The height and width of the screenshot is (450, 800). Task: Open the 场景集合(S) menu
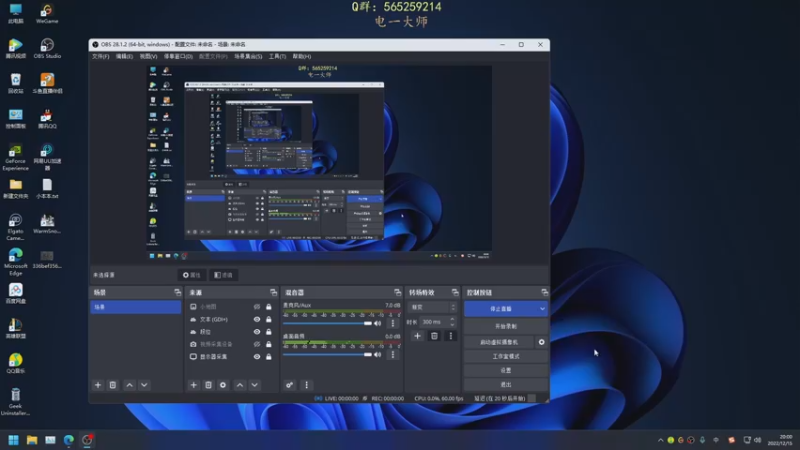pos(248,56)
